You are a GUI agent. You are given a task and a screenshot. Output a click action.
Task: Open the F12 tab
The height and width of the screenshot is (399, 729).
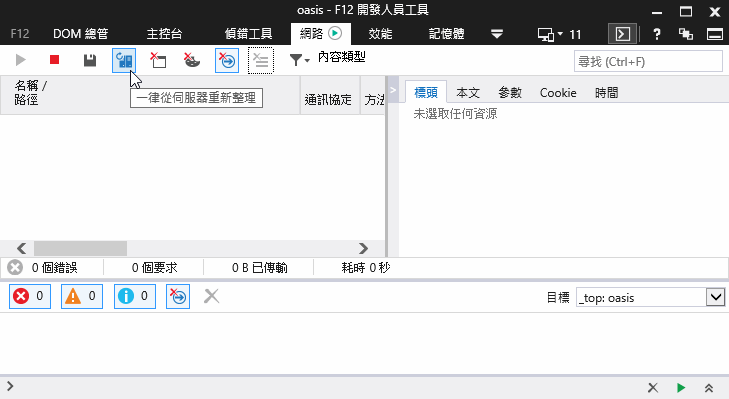click(20, 34)
